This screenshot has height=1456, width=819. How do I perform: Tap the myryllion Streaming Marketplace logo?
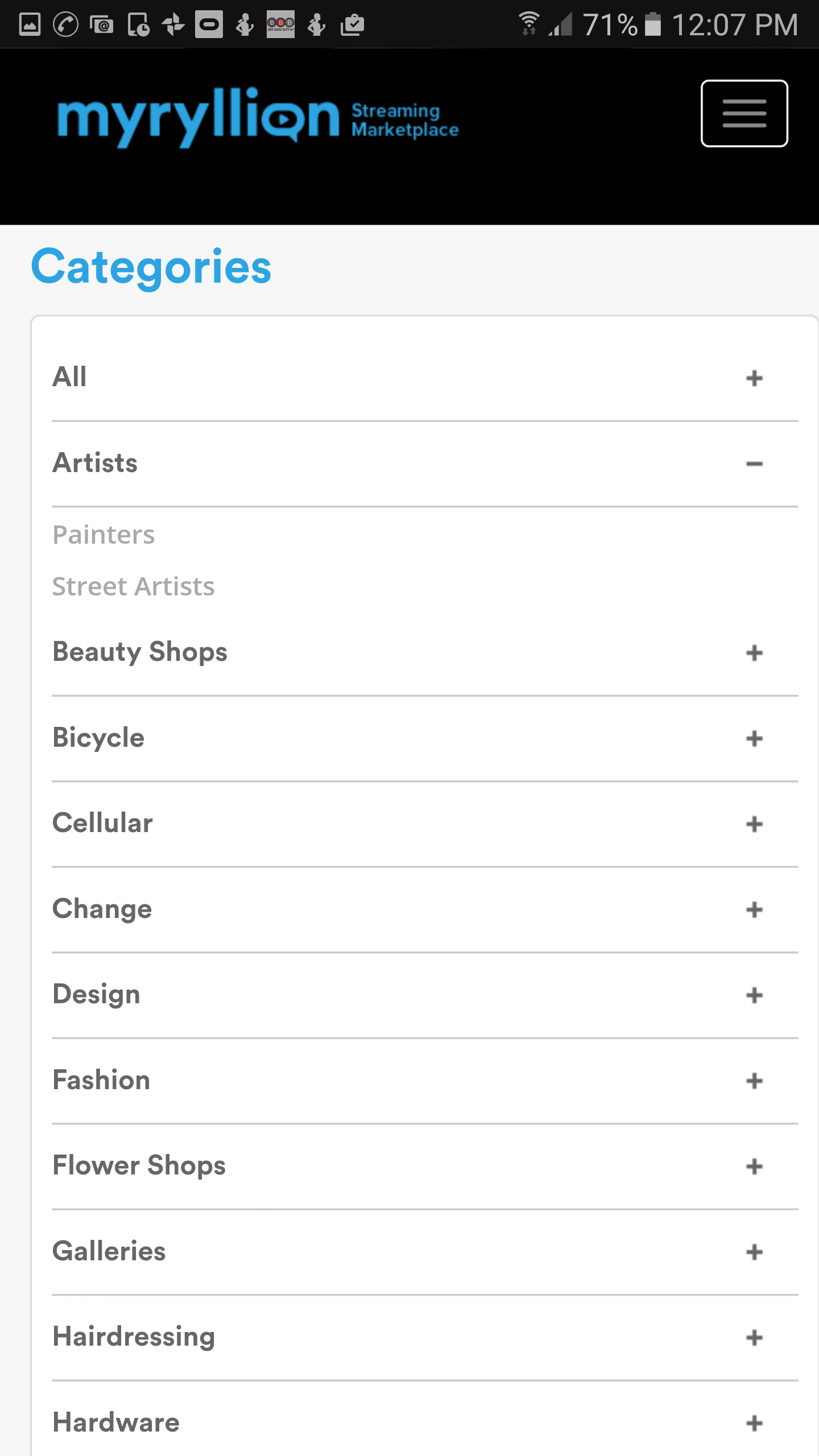coord(258,118)
